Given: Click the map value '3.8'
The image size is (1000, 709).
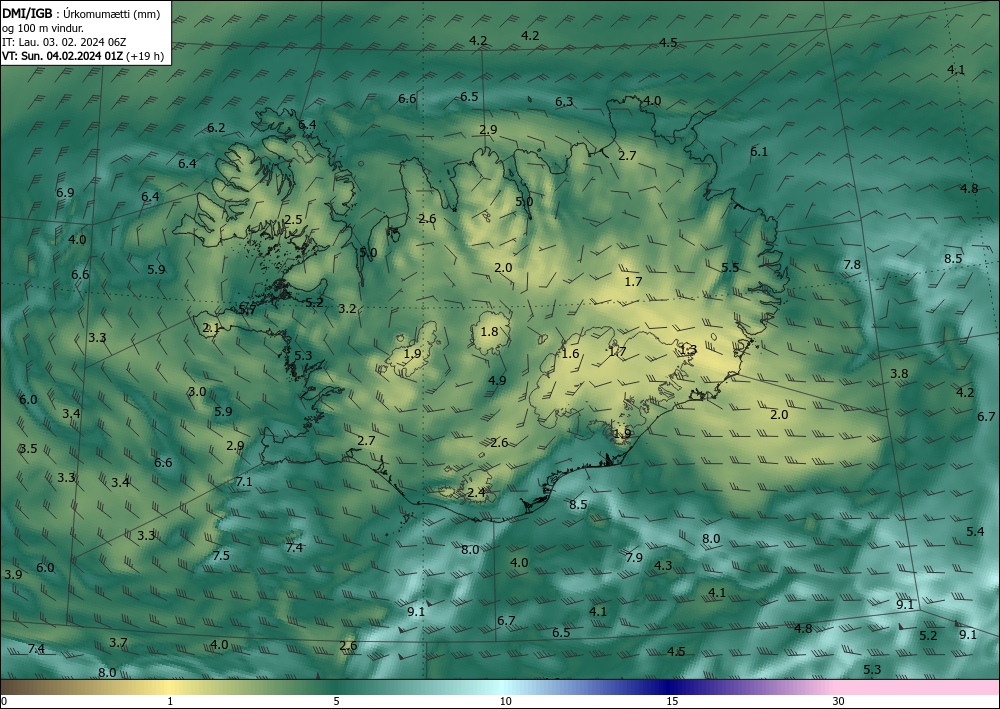Looking at the screenshot, I should coord(899,374).
